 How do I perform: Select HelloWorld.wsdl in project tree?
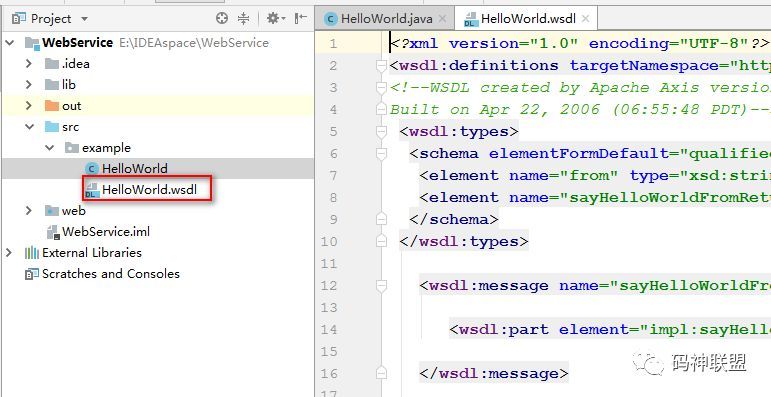coord(149,189)
